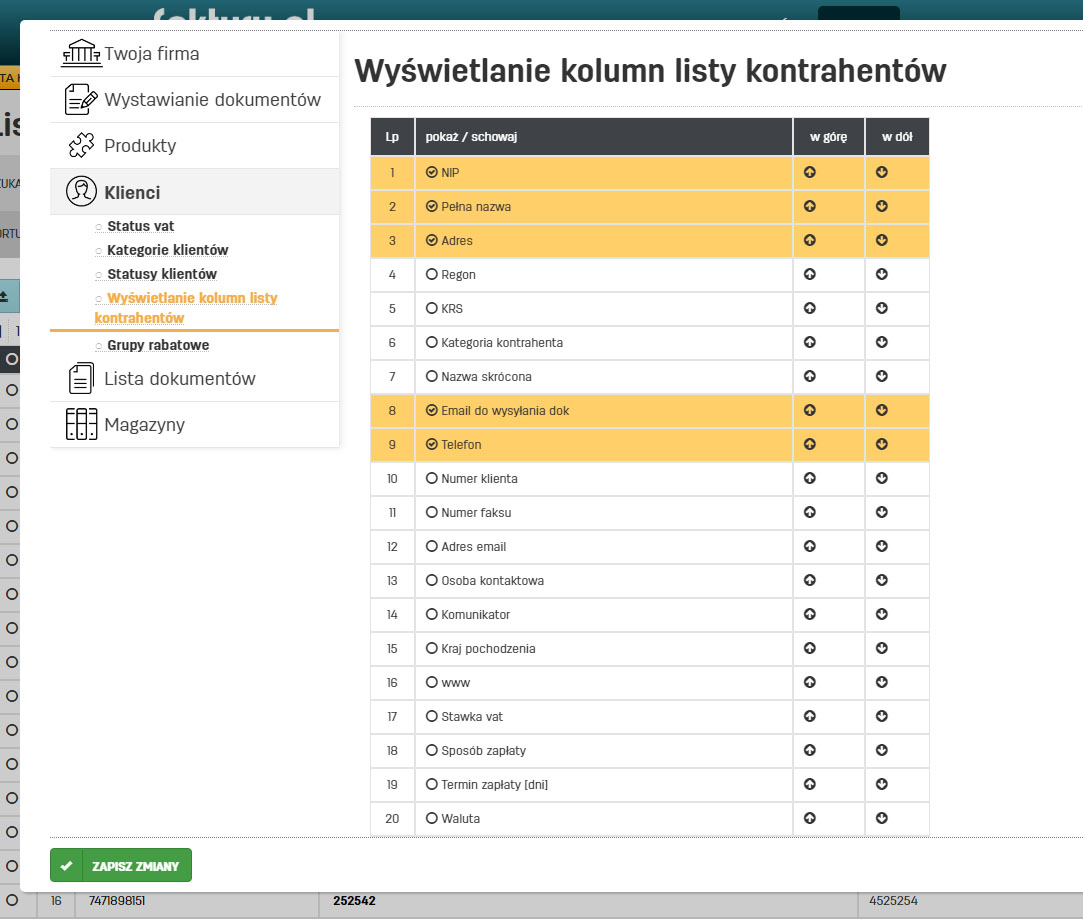Click the binders icon for Magazyny

(81, 424)
